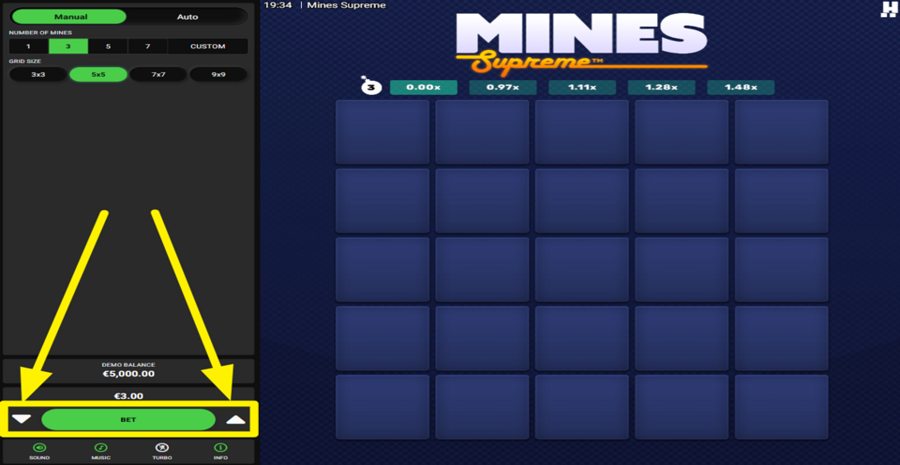Click the 1.28x multiplier chip
This screenshot has width=900, height=465.
(x=661, y=87)
